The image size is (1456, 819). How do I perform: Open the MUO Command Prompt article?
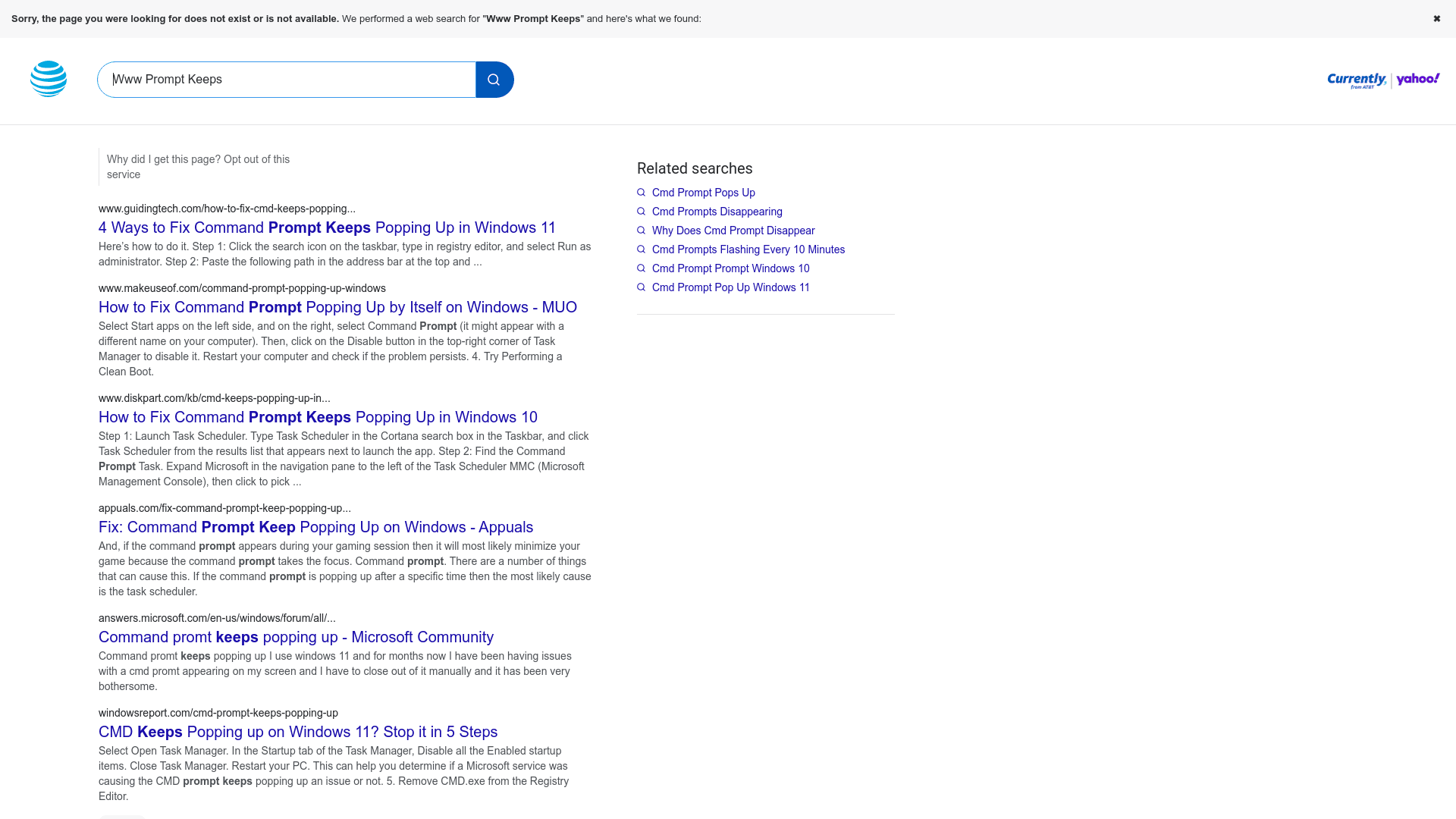pos(337,307)
